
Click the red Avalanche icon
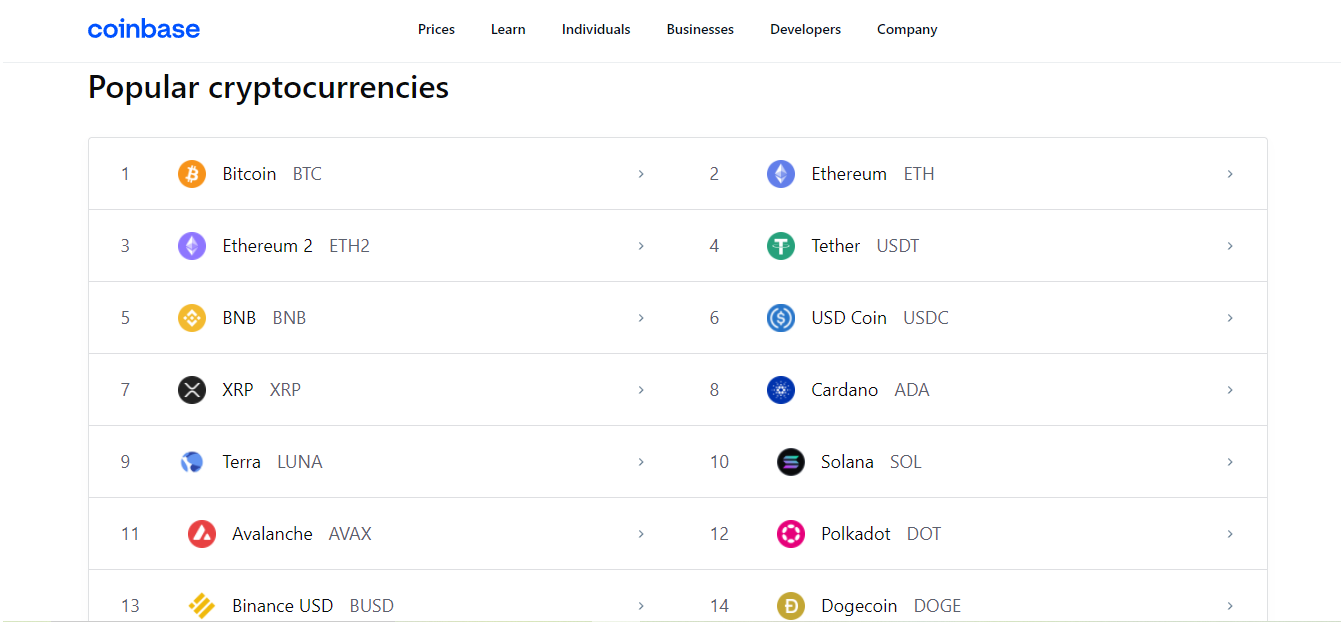click(202, 534)
